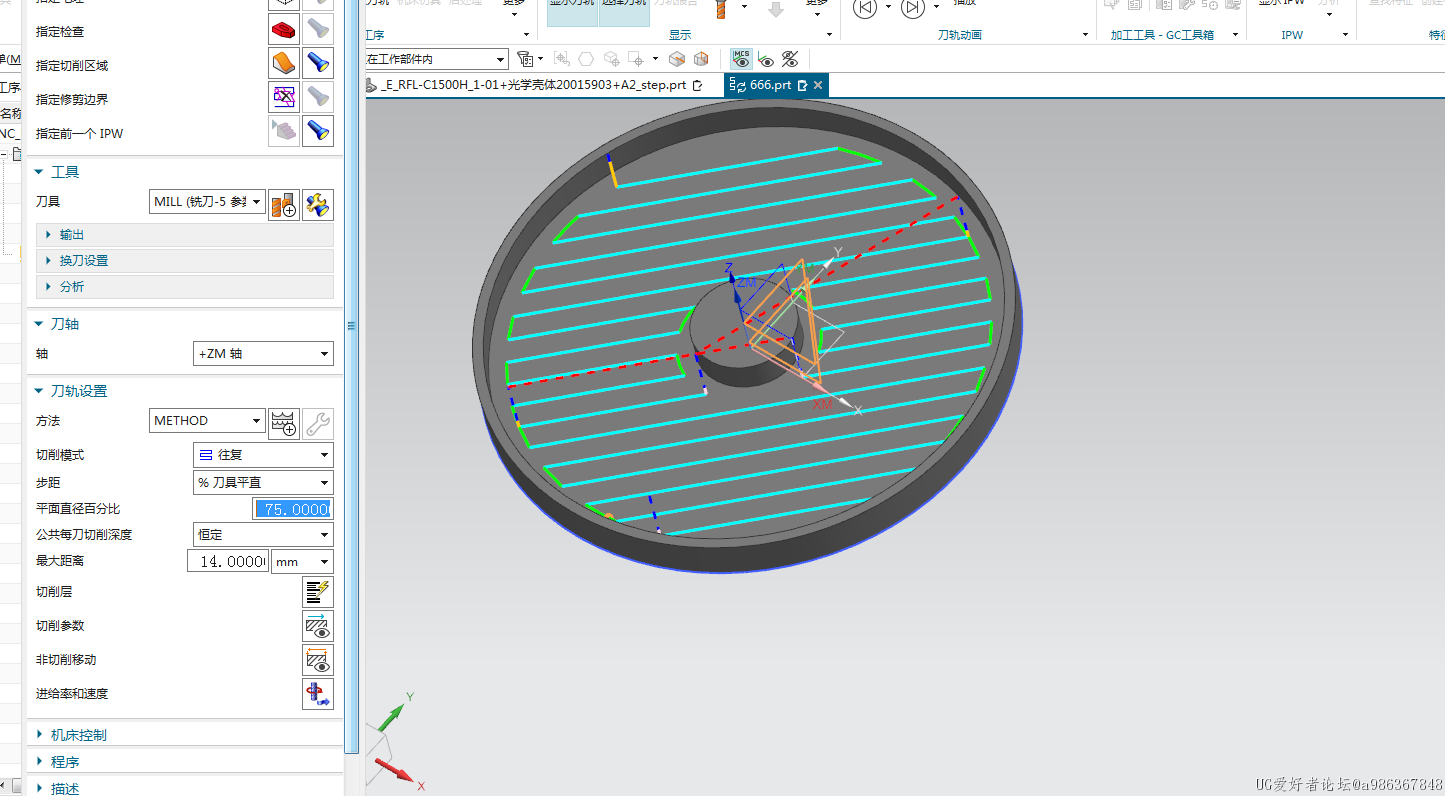1445x796 pixels.
Task: Click the 最大距离 14.0000 input field
Action: tap(228, 562)
